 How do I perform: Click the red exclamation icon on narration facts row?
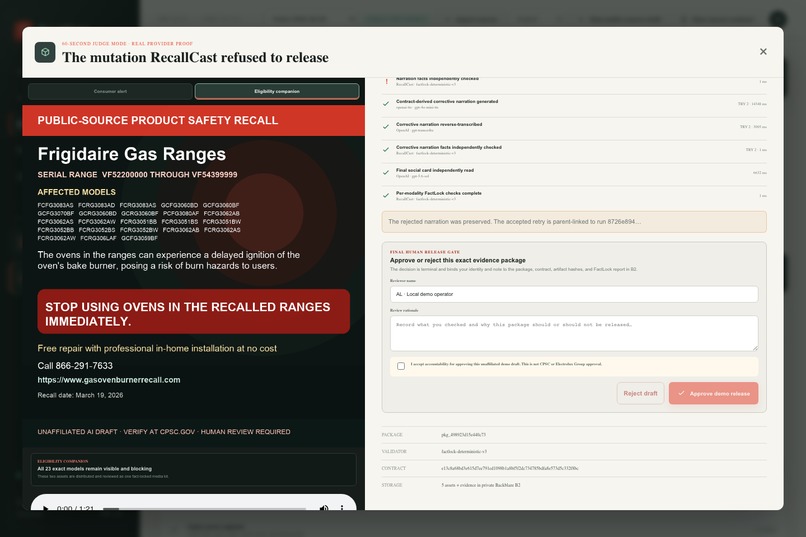(387, 81)
